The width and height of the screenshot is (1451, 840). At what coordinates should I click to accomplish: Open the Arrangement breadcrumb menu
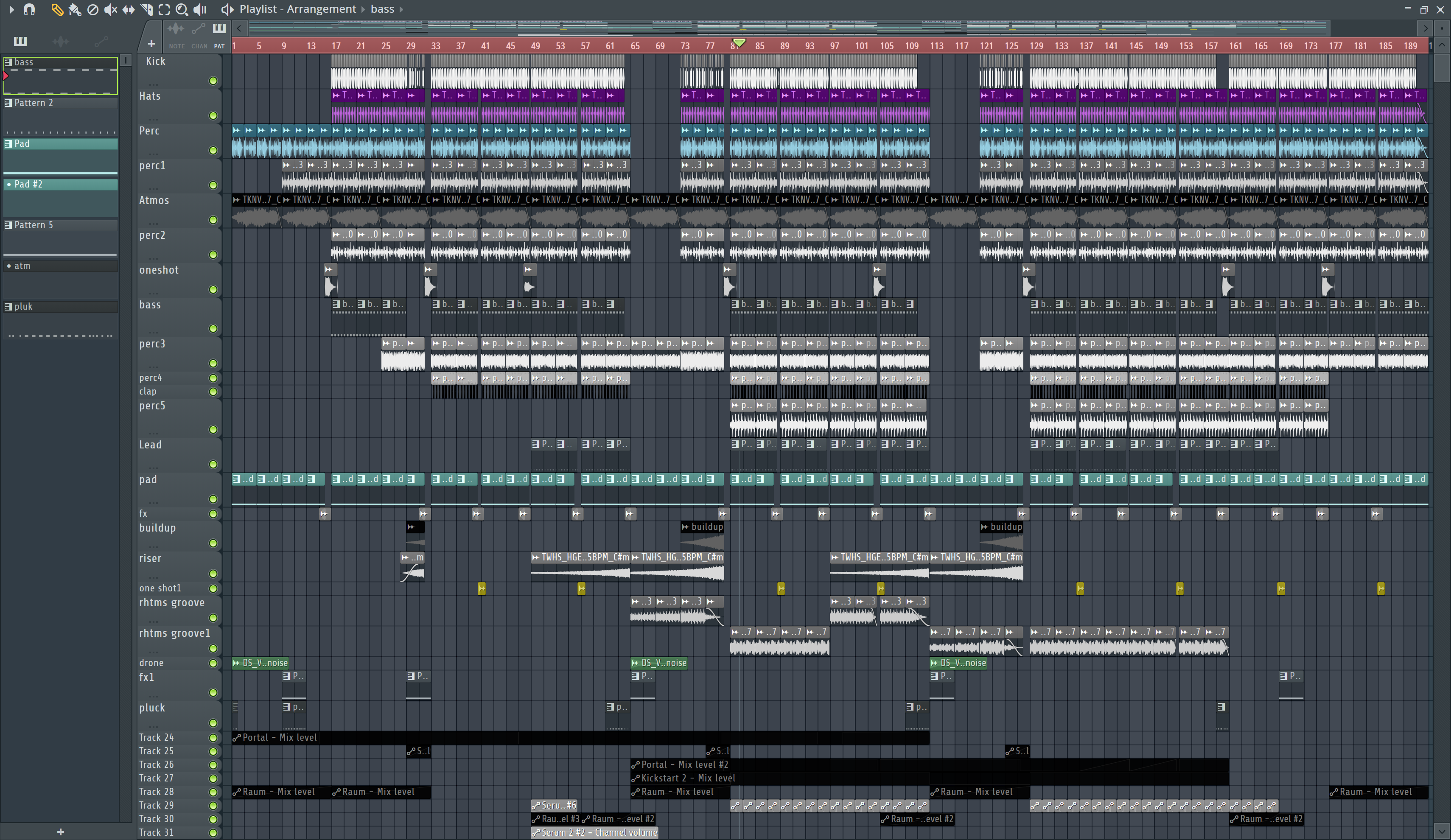[x=321, y=9]
